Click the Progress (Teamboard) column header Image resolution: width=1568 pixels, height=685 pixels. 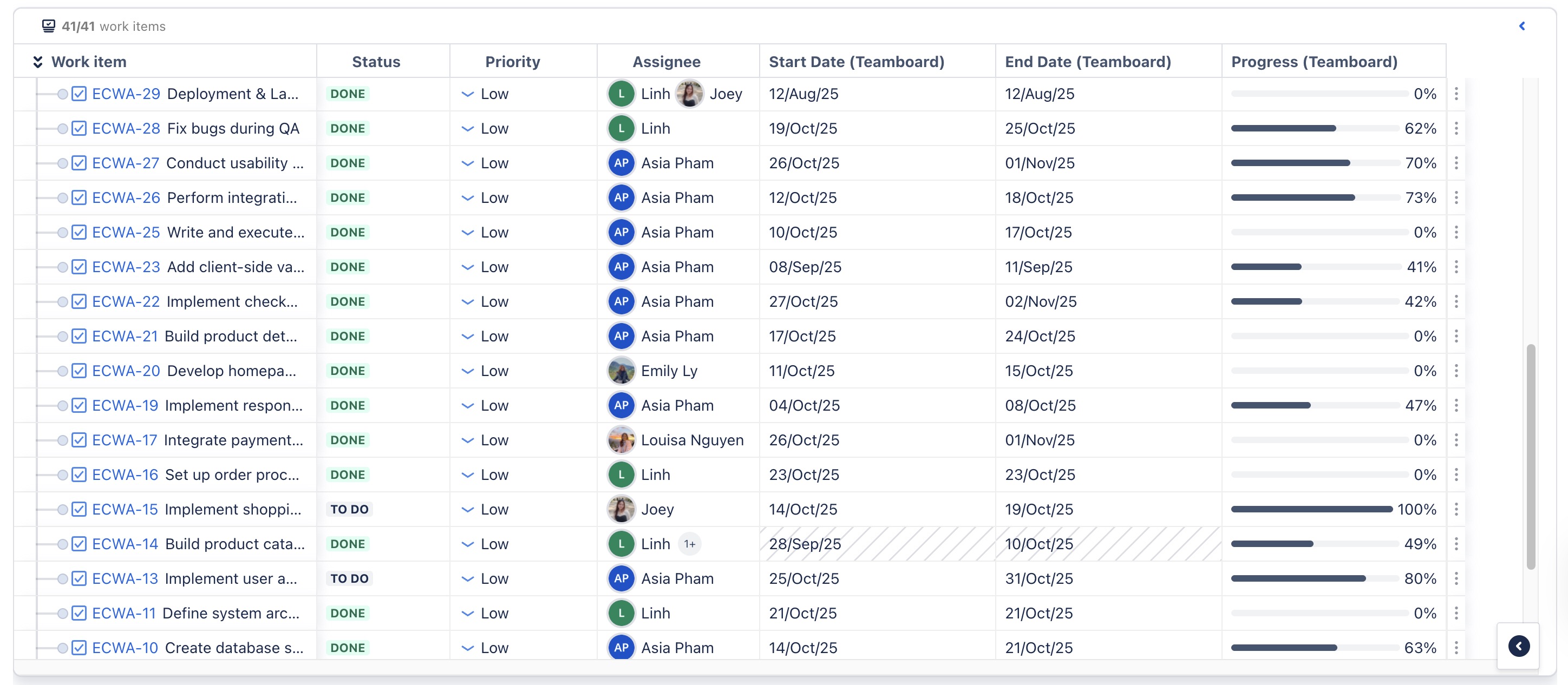point(1314,62)
